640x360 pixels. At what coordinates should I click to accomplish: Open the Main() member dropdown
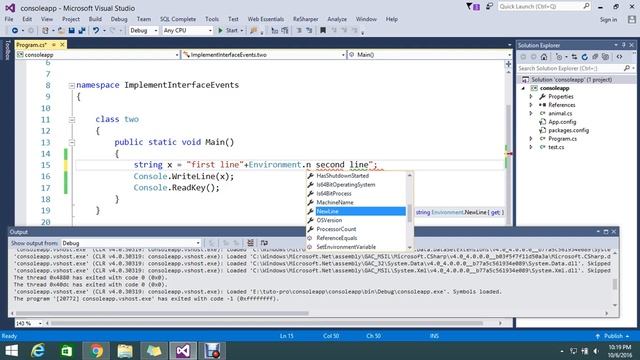[429, 55]
